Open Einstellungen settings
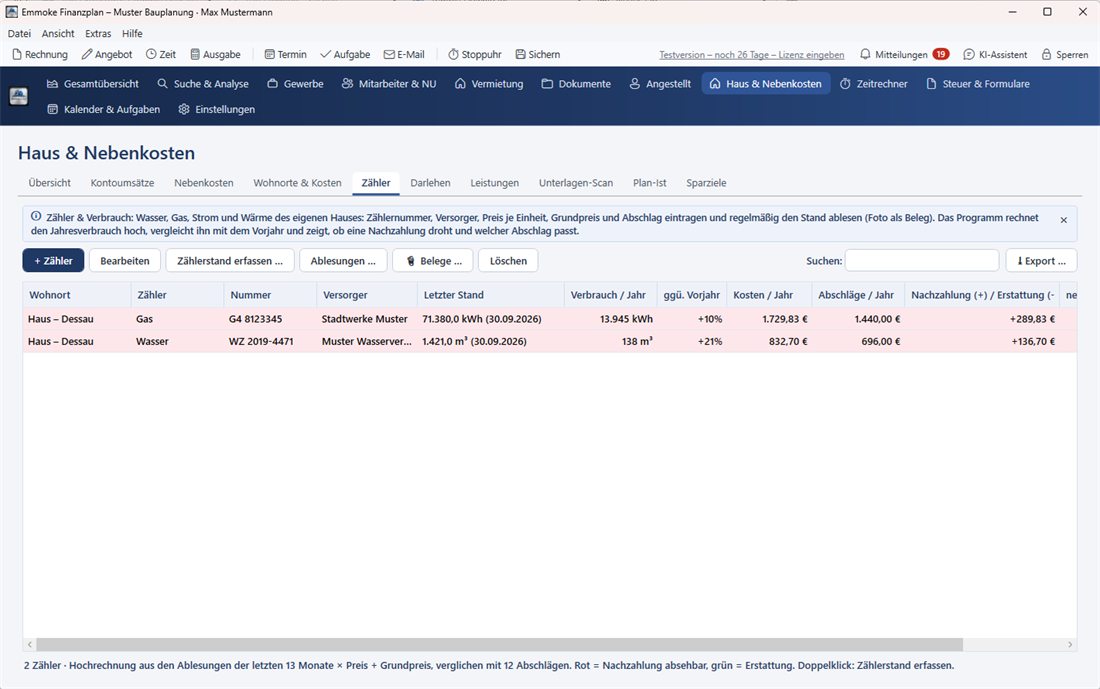The width and height of the screenshot is (1100, 689). 217,109
